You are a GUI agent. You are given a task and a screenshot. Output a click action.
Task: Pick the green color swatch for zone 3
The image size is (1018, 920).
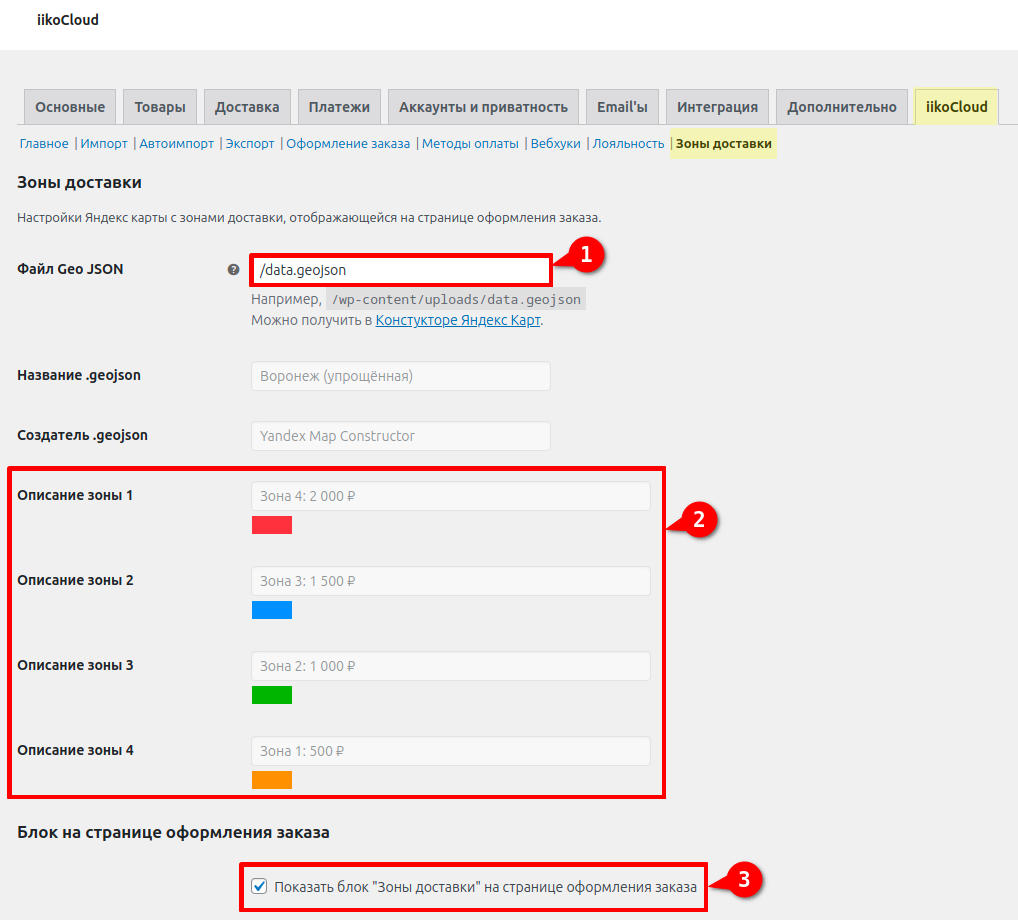tap(272, 695)
